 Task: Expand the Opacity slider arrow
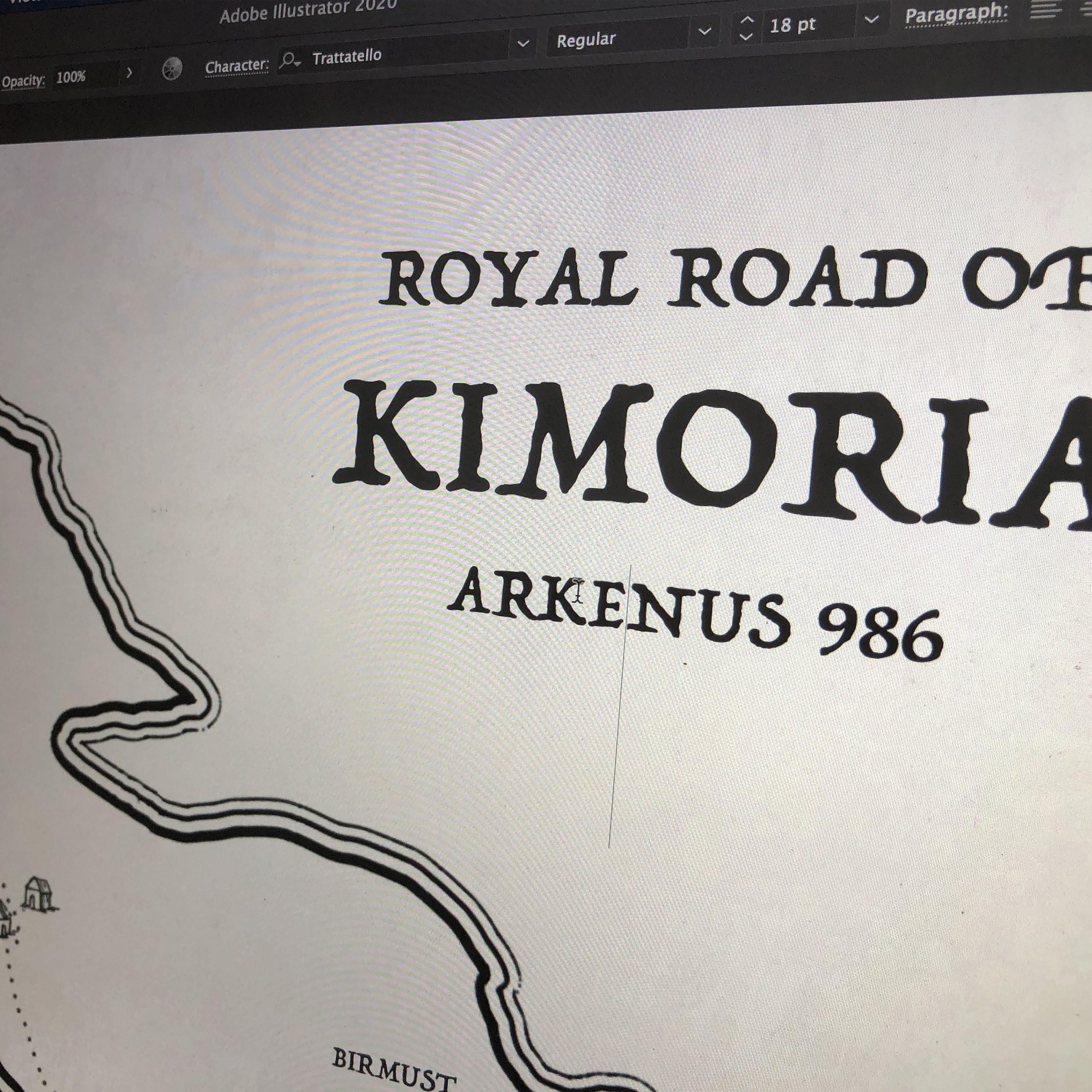click(x=129, y=73)
